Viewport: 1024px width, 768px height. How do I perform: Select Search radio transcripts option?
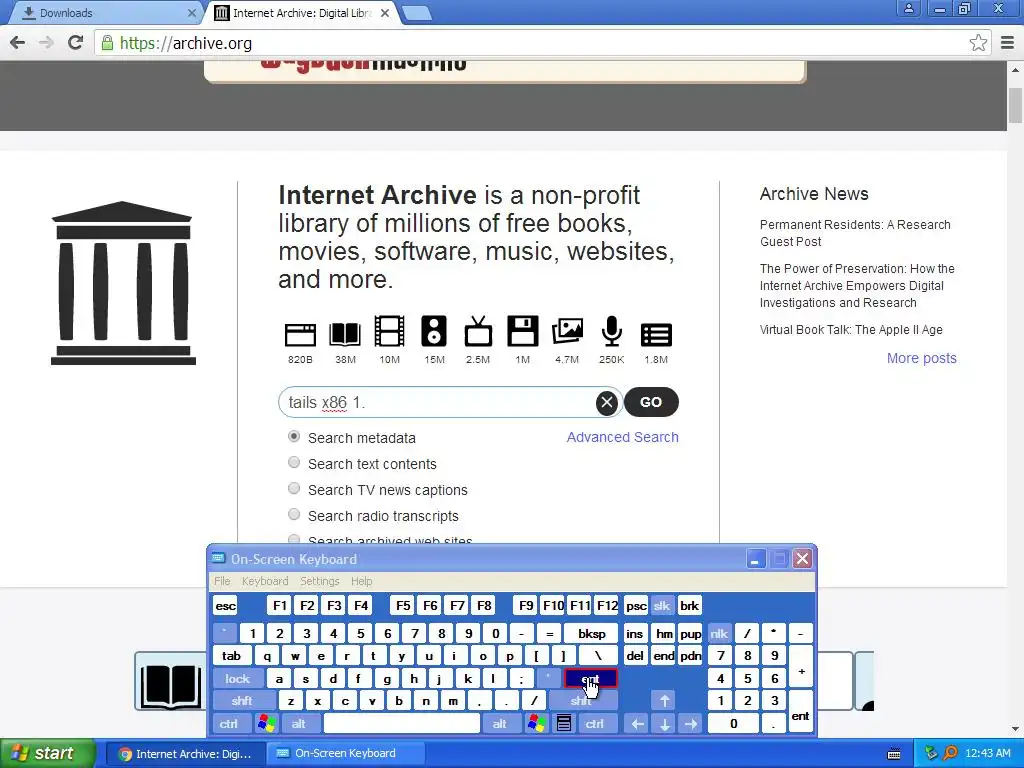[x=294, y=515]
